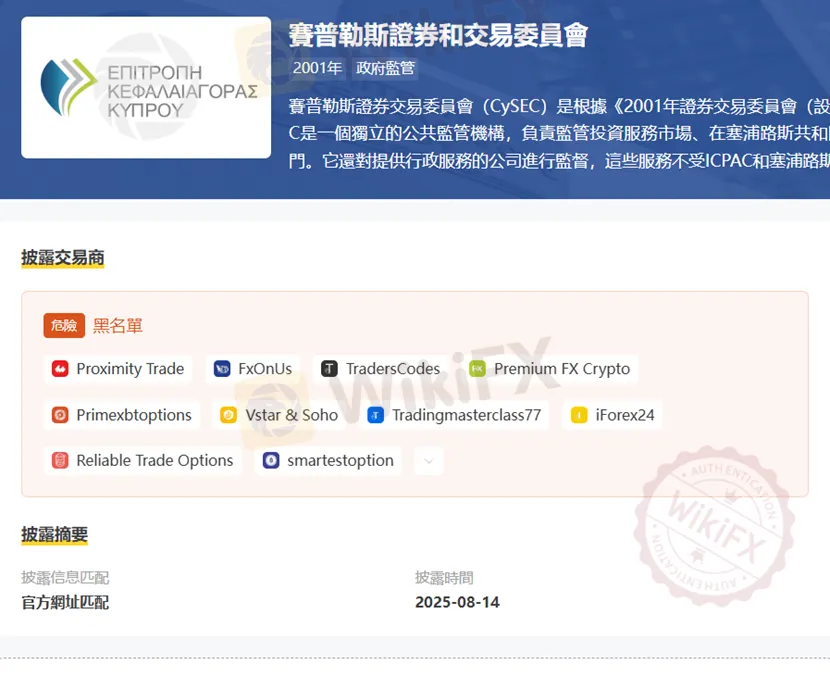The height and width of the screenshot is (677, 830).
Task: Click the FxOnUs blue logo icon
Action: 222,368
